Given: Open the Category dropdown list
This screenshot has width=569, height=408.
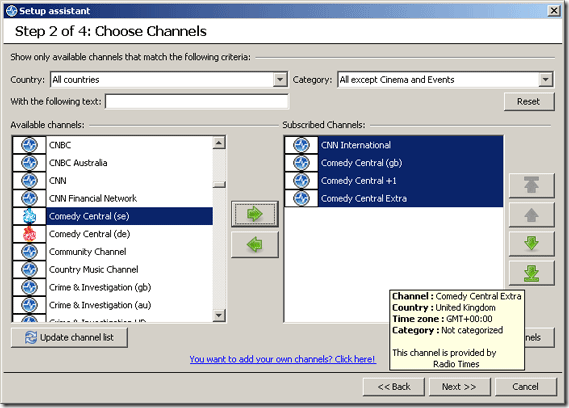Looking at the screenshot, I should pos(546,79).
